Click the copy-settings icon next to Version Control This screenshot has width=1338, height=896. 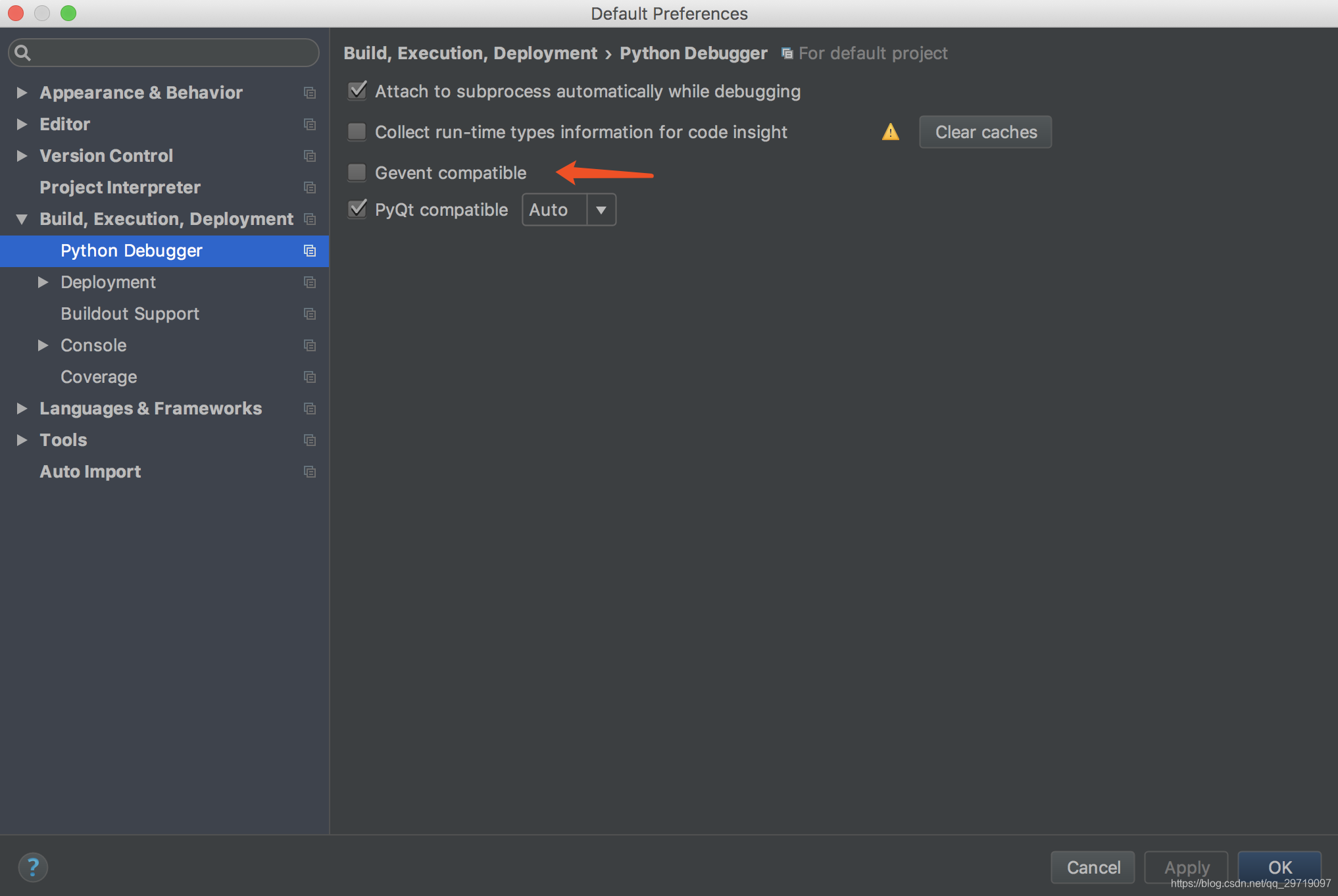coord(309,156)
